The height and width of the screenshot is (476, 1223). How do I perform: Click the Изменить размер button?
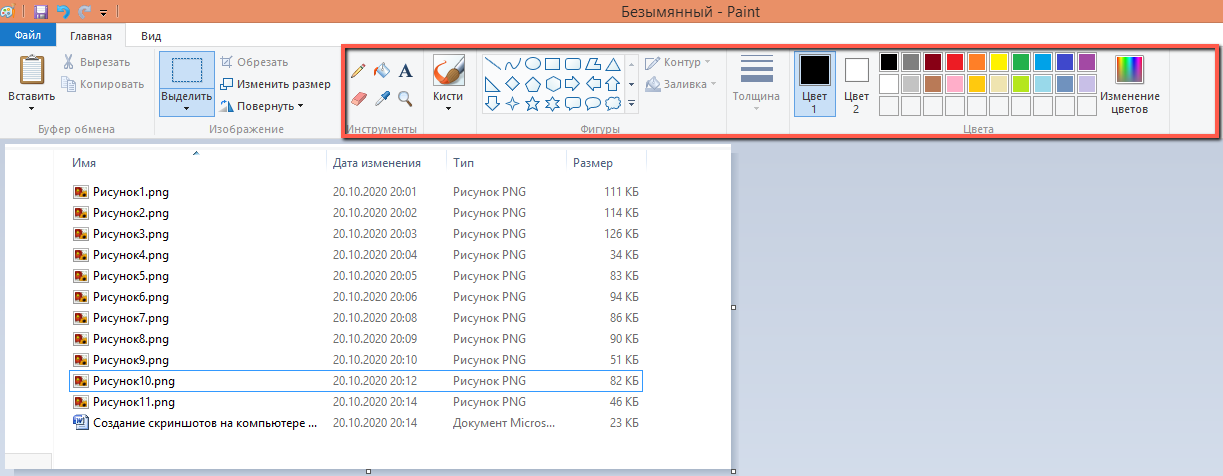coord(276,84)
